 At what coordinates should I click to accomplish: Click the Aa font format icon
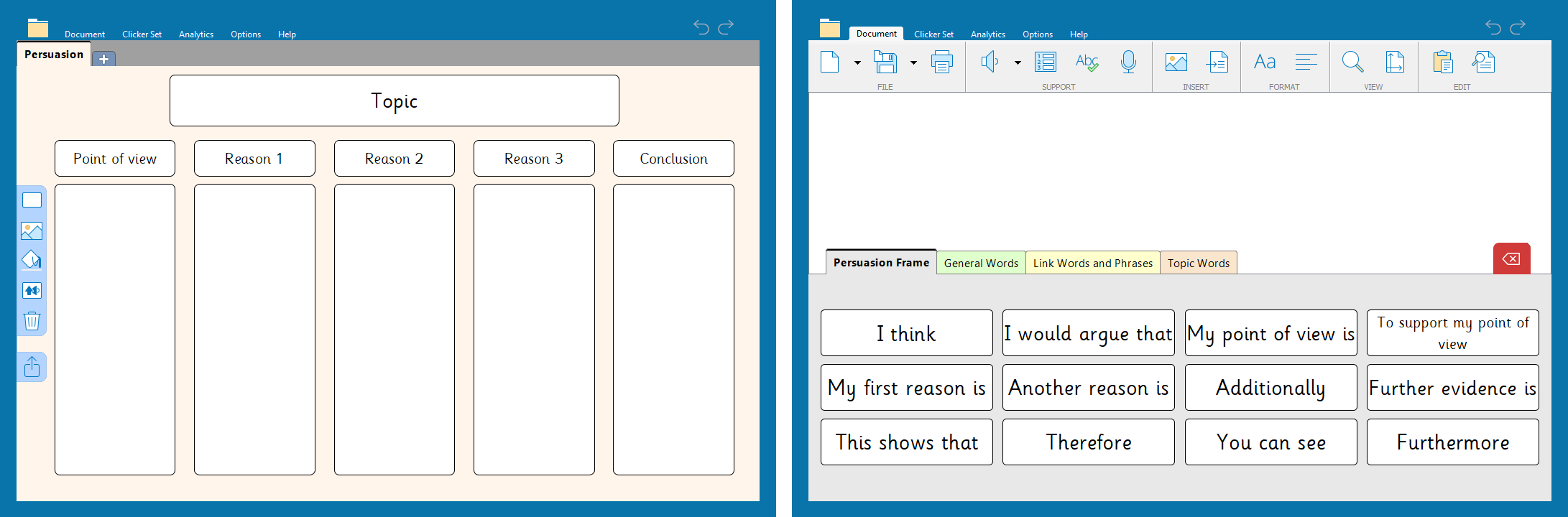coord(1265,62)
